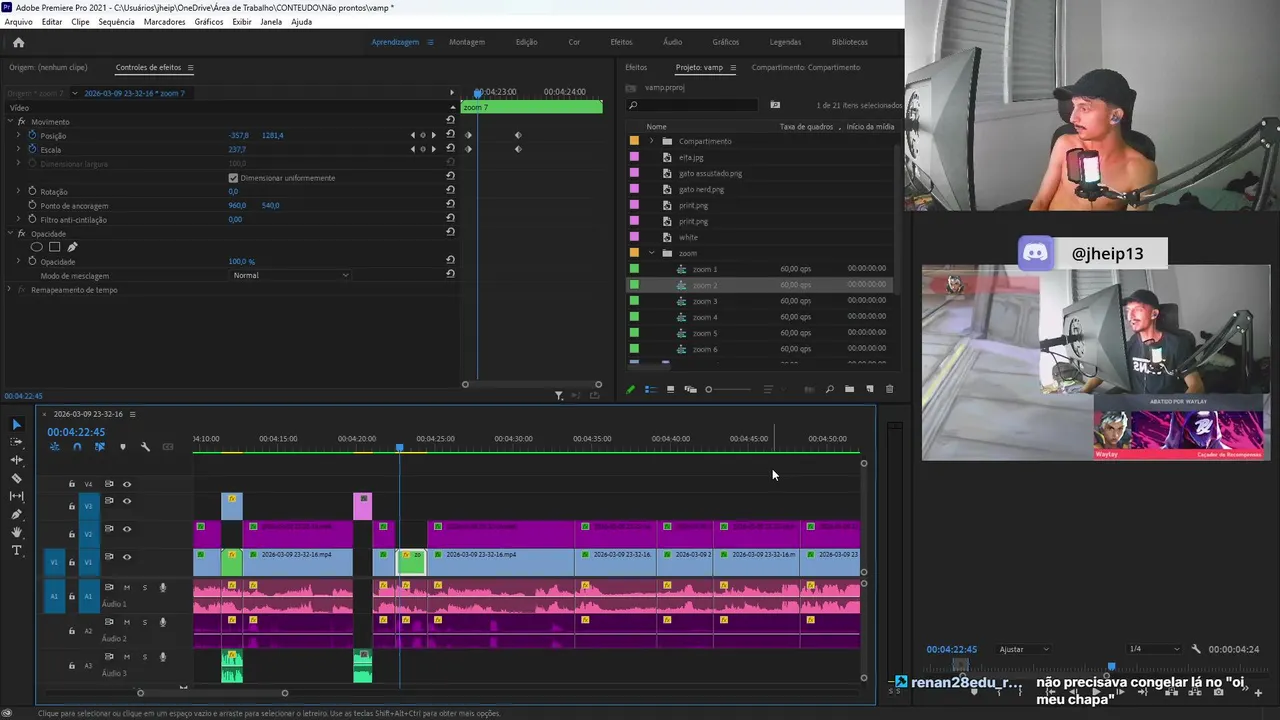Open the Efeitos panel tab
This screenshot has height=720, width=1280.
pos(636,67)
